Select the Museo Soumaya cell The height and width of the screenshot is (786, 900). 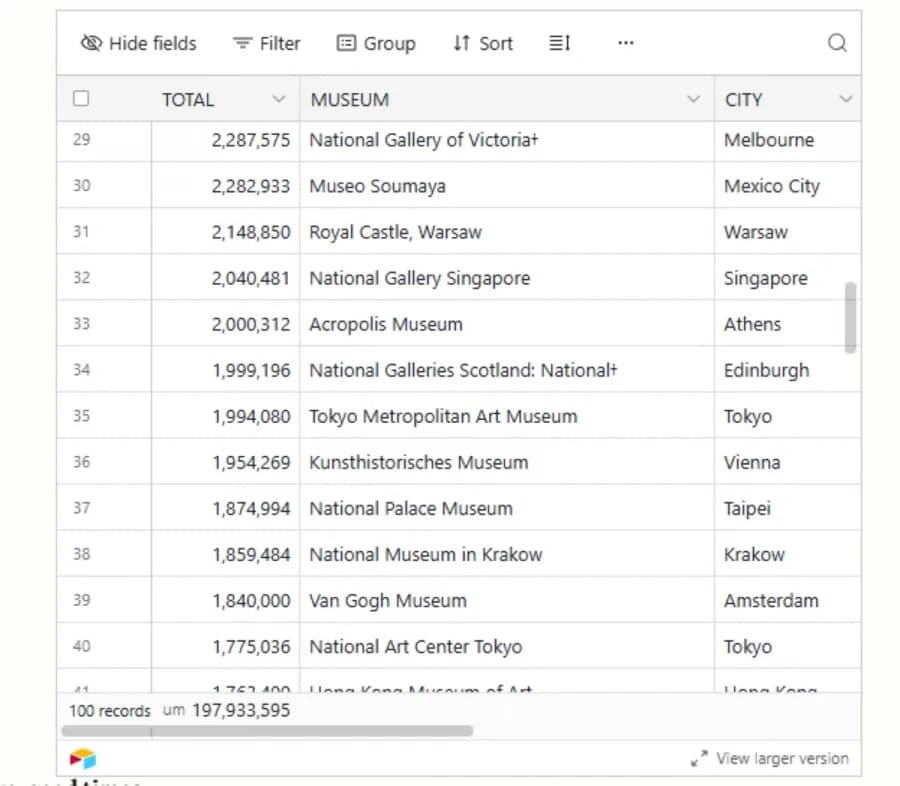click(x=507, y=186)
